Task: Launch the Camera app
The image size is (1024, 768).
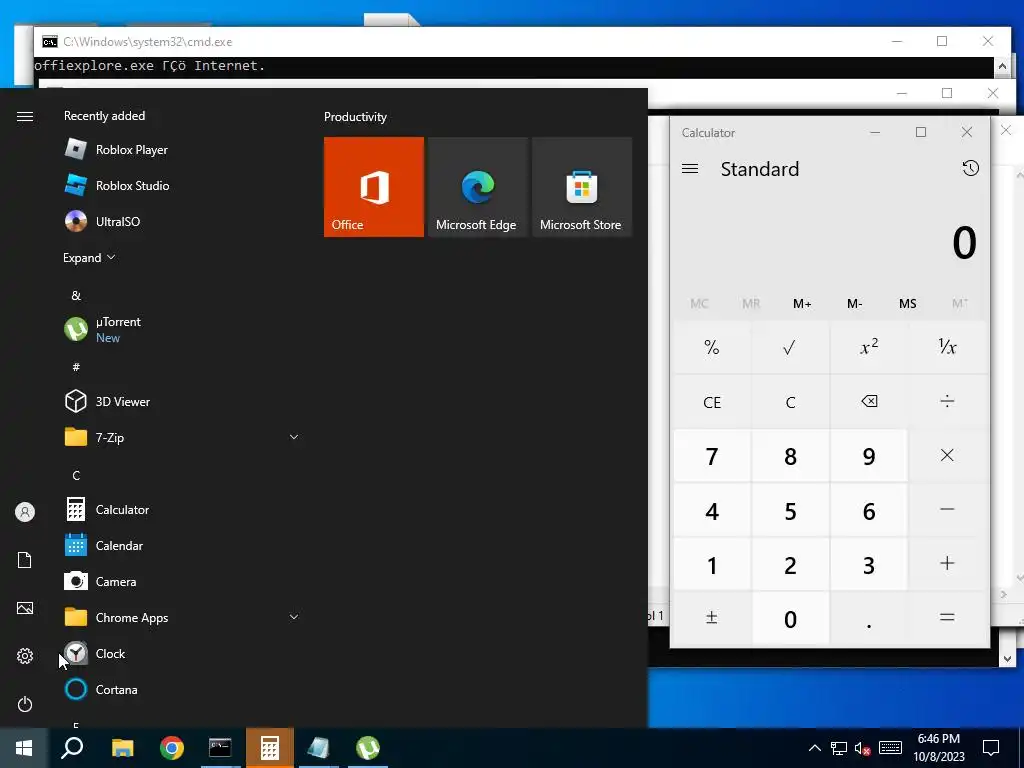Action: tap(181, 581)
